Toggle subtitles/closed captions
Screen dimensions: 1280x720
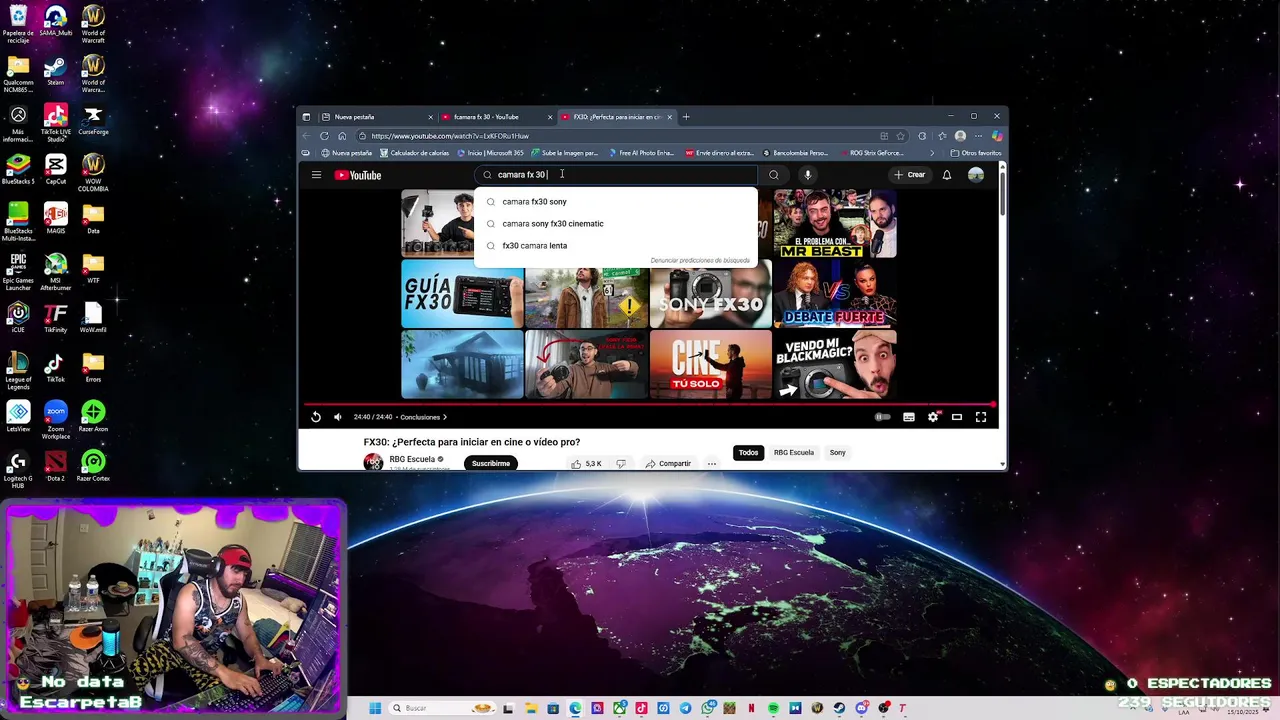point(909,417)
